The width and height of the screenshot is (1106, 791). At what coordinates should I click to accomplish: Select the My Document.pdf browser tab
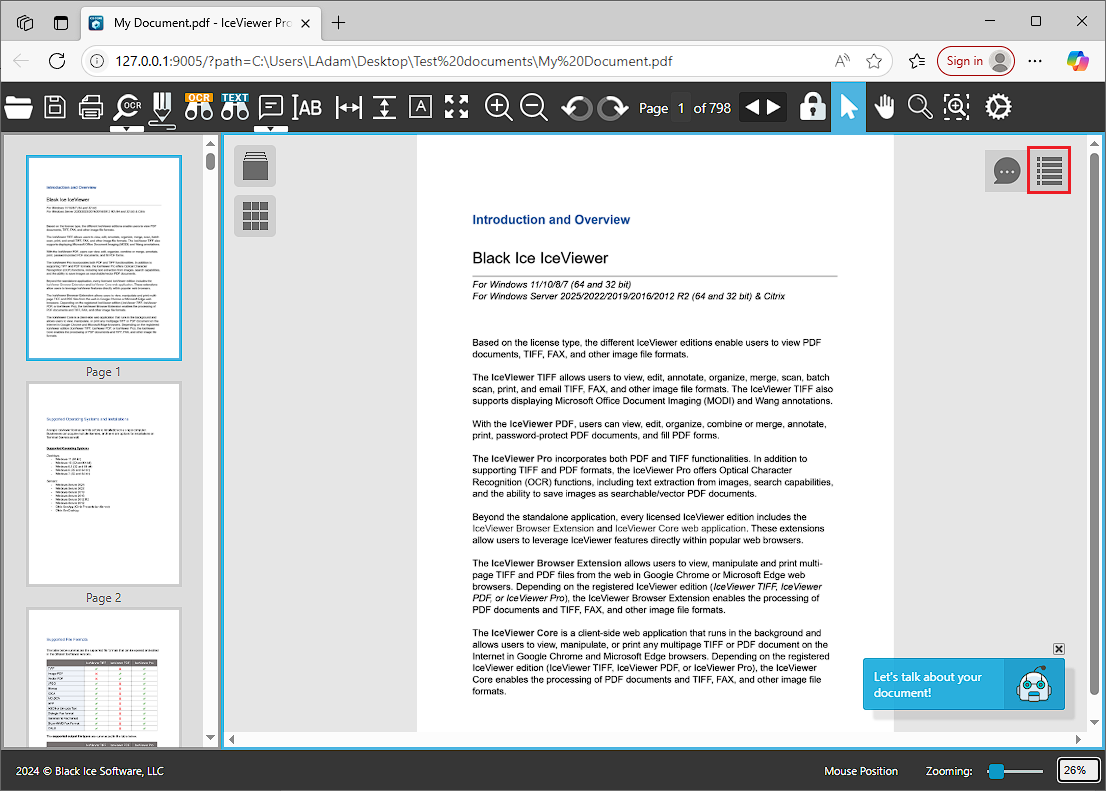pyautogui.click(x=201, y=23)
